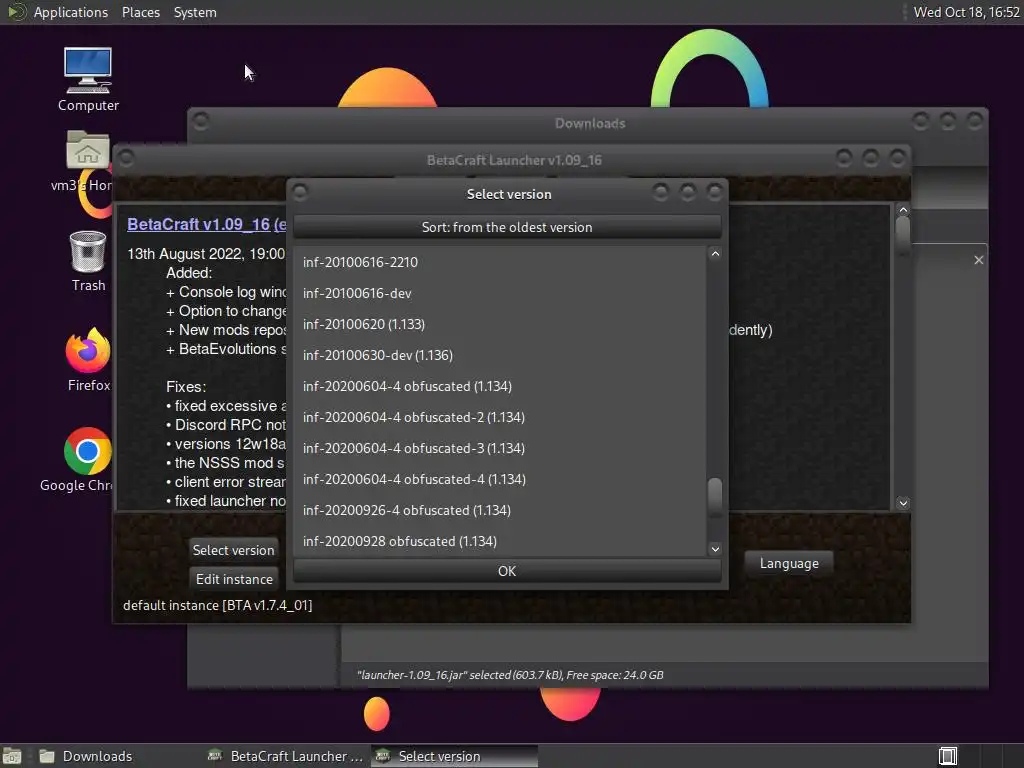Open the Applications menu
Screen dimensions: 1024x768
point(71,12)
